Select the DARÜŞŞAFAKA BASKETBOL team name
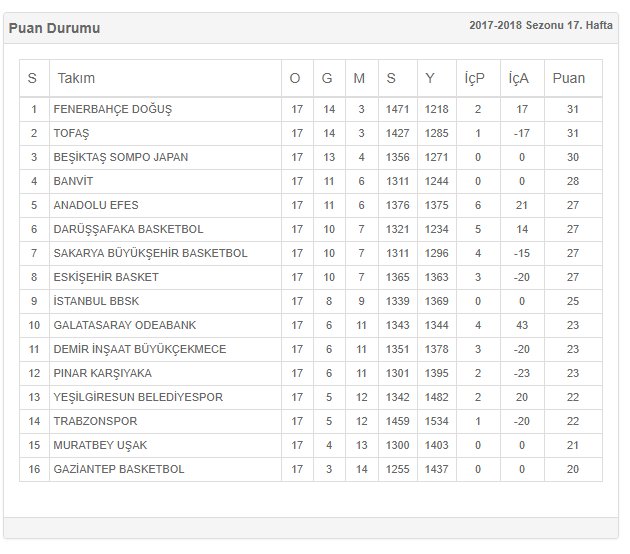This screenshot has width=630, height=554. [128, 229]
